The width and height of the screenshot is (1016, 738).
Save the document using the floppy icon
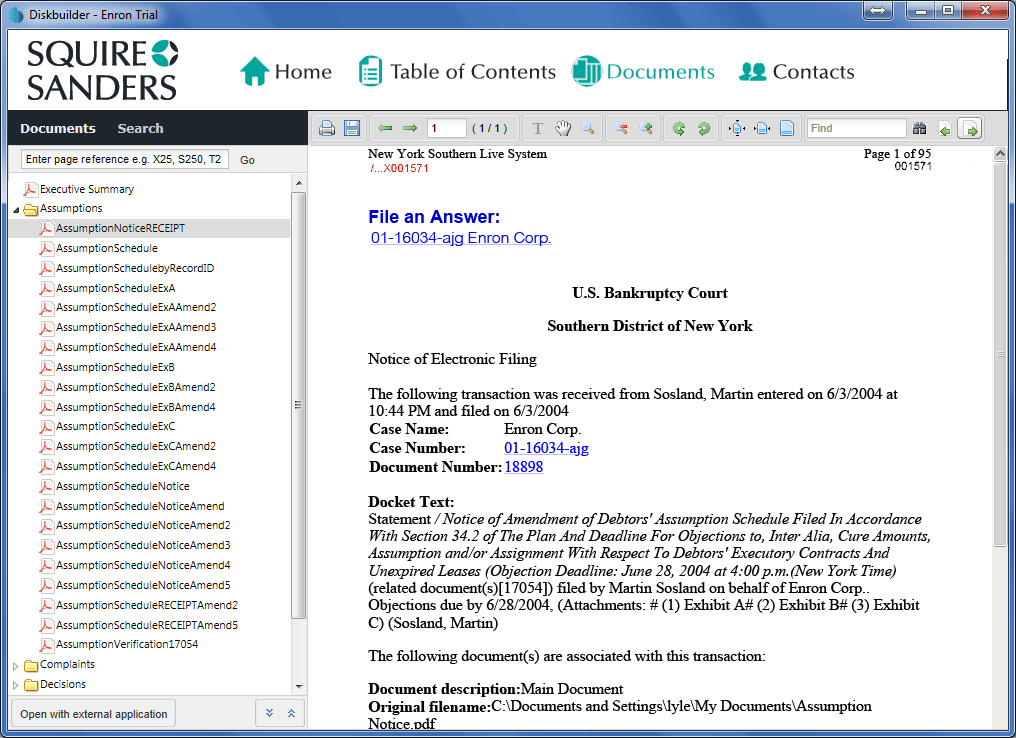point(352,128)
